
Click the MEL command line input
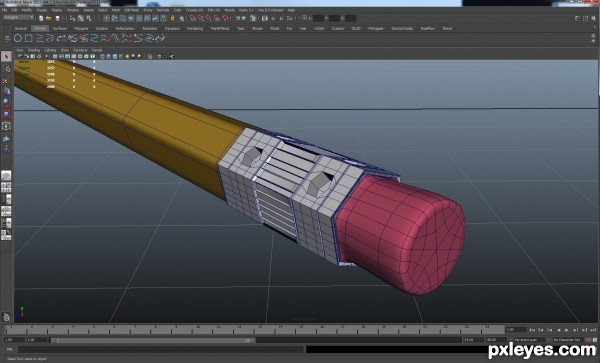point(161,349)
